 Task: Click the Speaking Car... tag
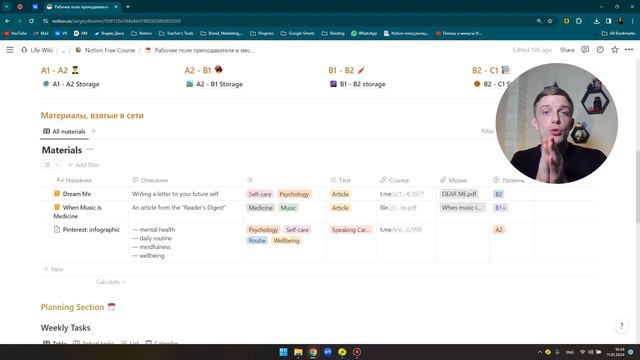[x=351, y=230]
